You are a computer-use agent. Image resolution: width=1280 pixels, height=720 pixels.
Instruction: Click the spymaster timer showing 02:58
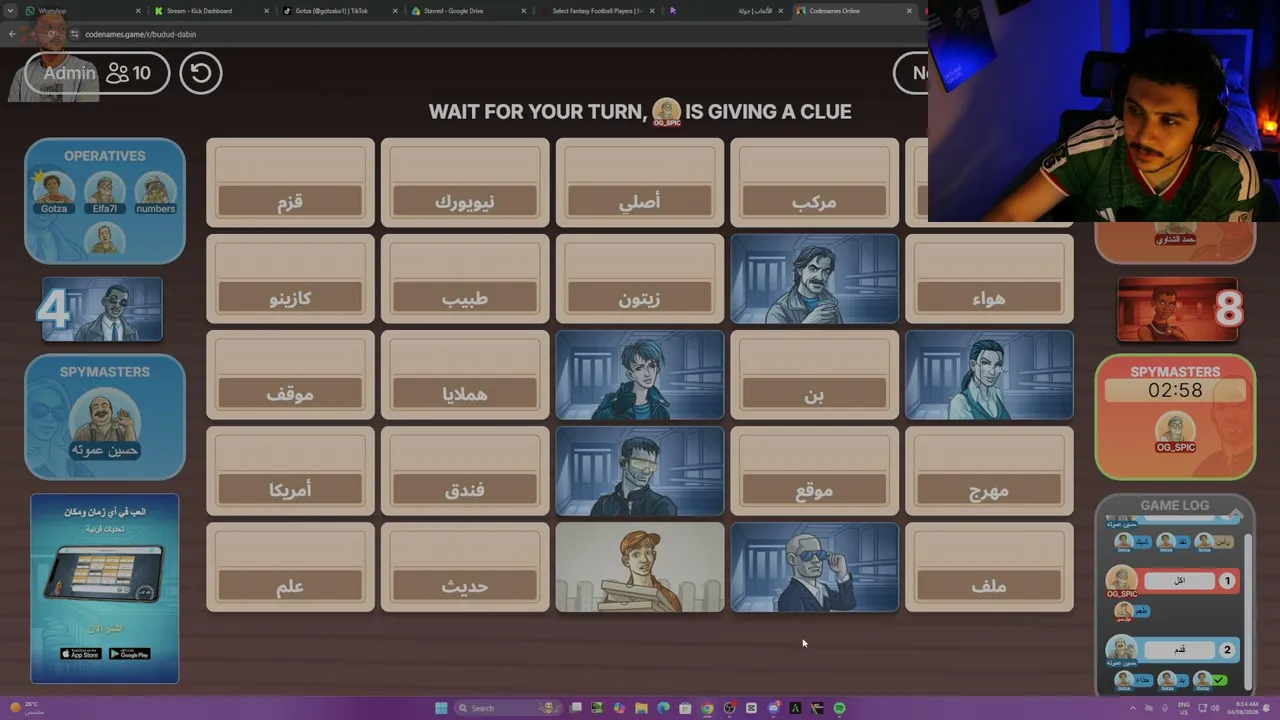(1175, 390)
